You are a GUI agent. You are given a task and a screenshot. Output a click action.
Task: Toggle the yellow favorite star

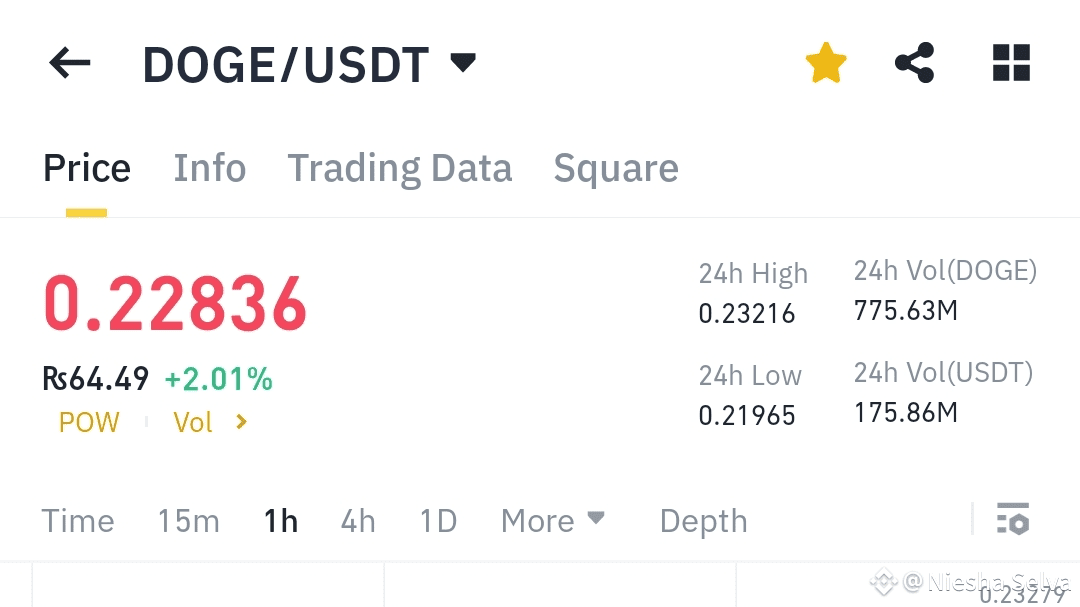(826, 64)
